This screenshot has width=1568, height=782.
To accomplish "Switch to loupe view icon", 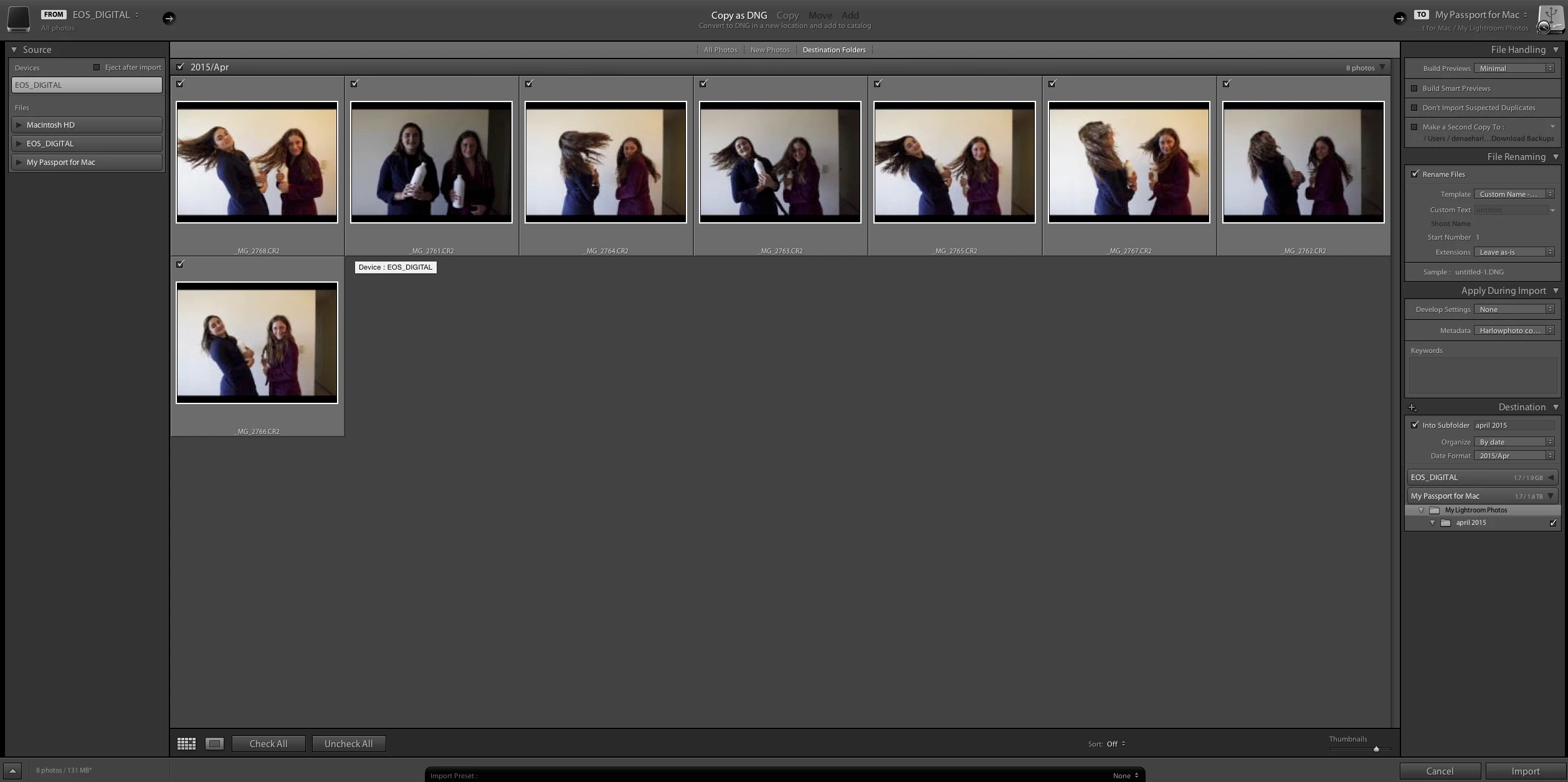I will (x=214, y=743).
